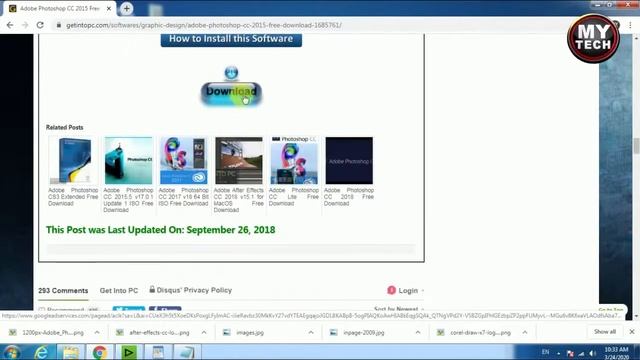This screenshot has height=360, width=640.
Task: Open green play media app in taskbar
Action: [x=128, y=352]
